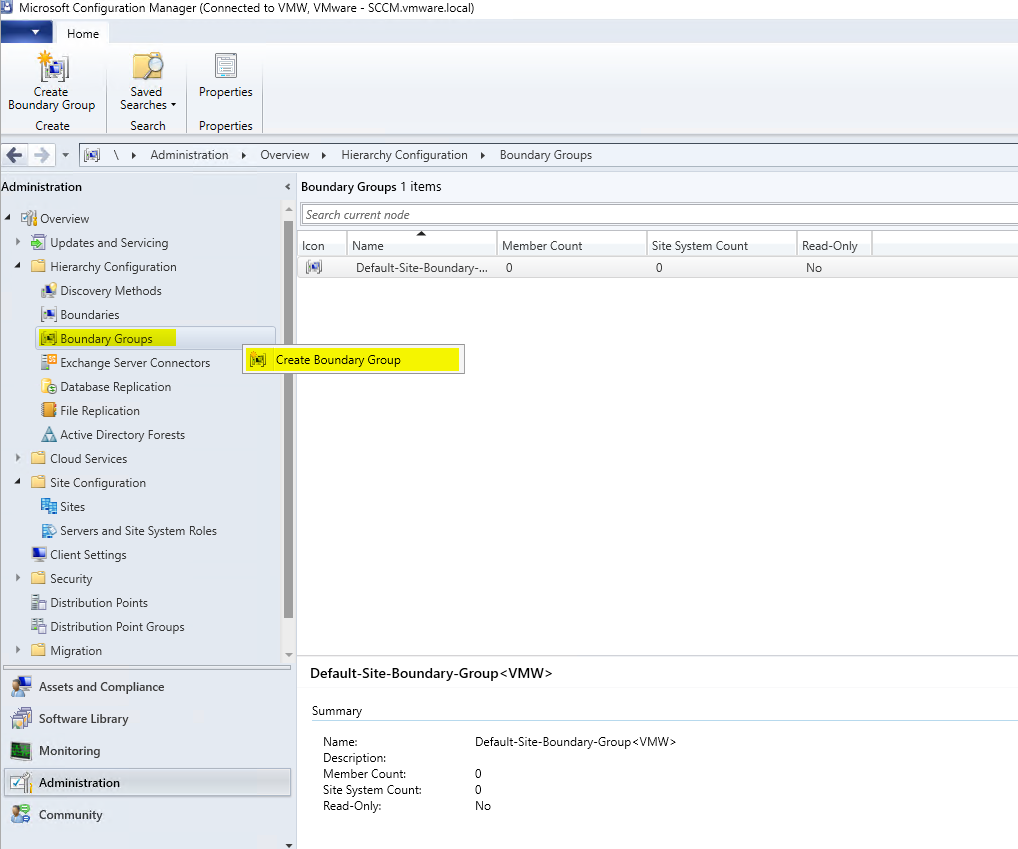1018x849 pixels.
Task: Open the Boundaries tree node
Action: point(89,315)
